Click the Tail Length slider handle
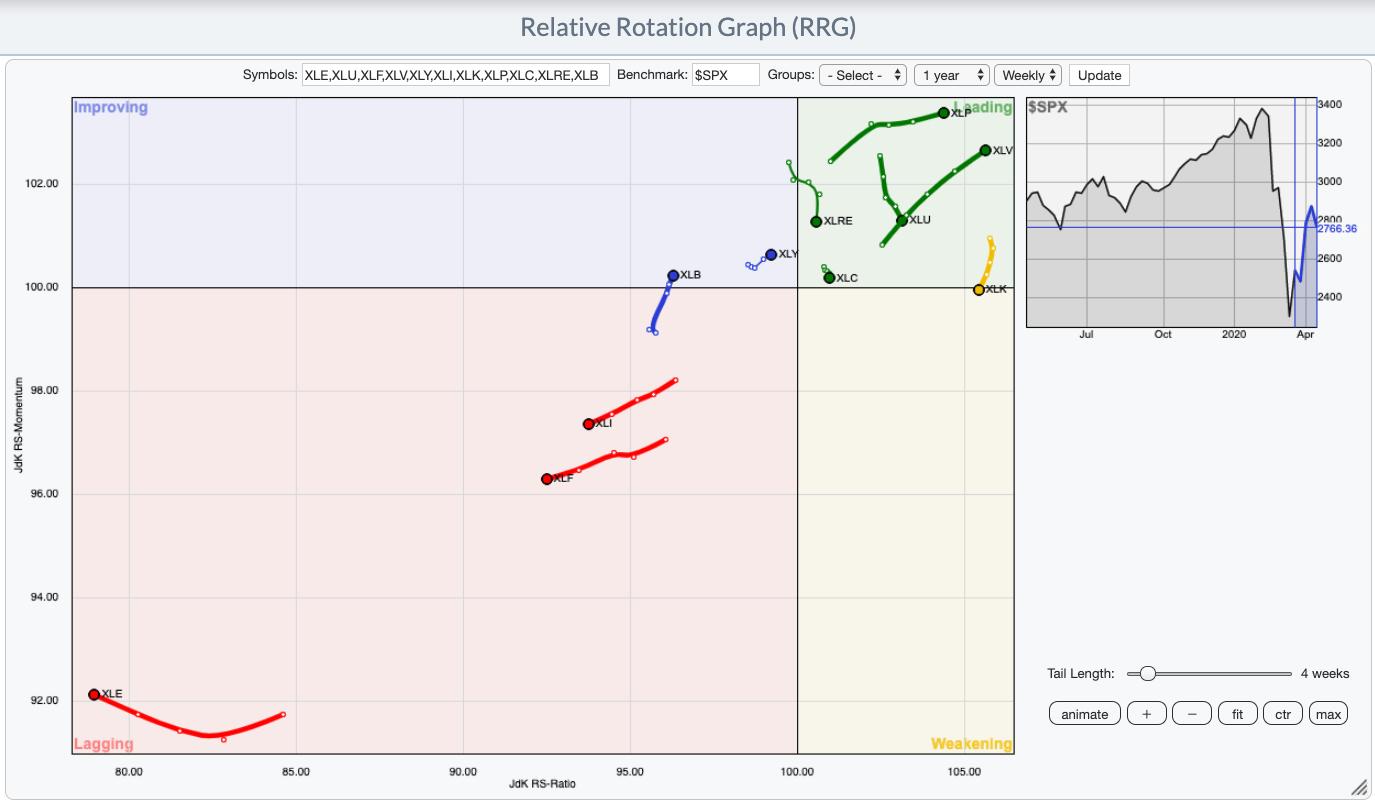 [1148, 674]
